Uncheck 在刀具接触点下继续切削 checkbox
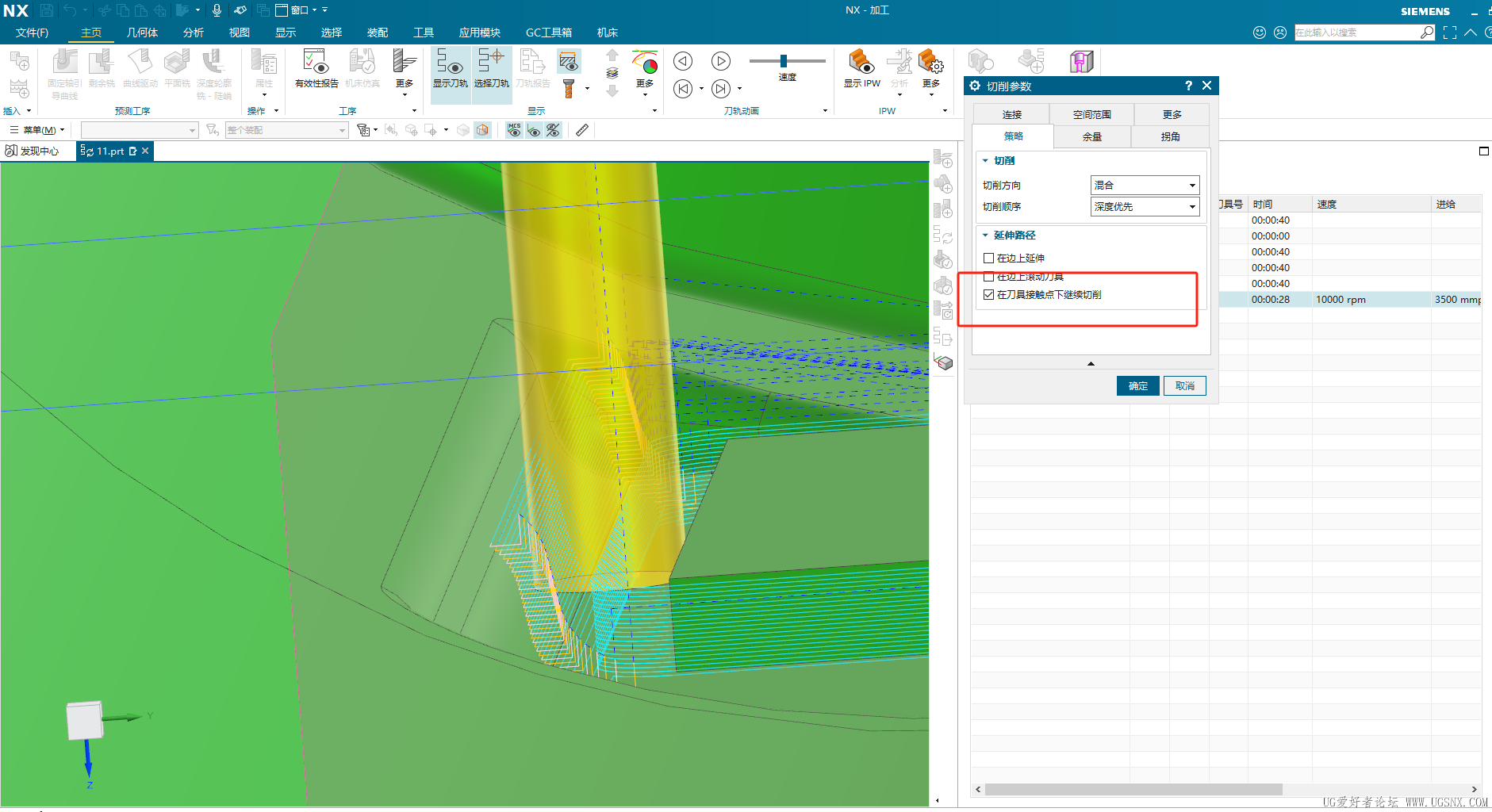Image resolution: width=1492 pixels, height=812 pixels. pyautogui.click(x=988, y=295)
